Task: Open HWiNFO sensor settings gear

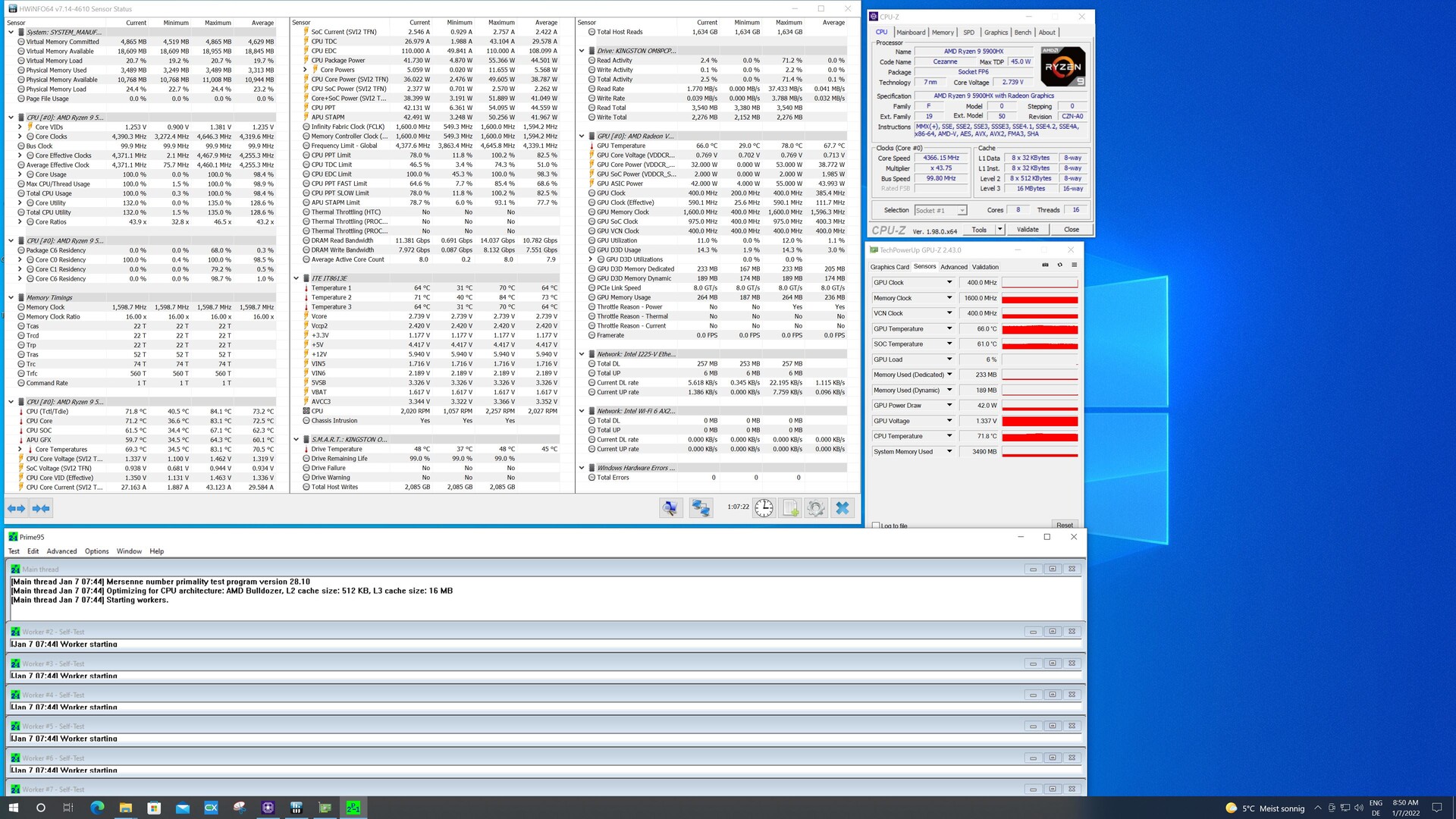Action: 816,508
